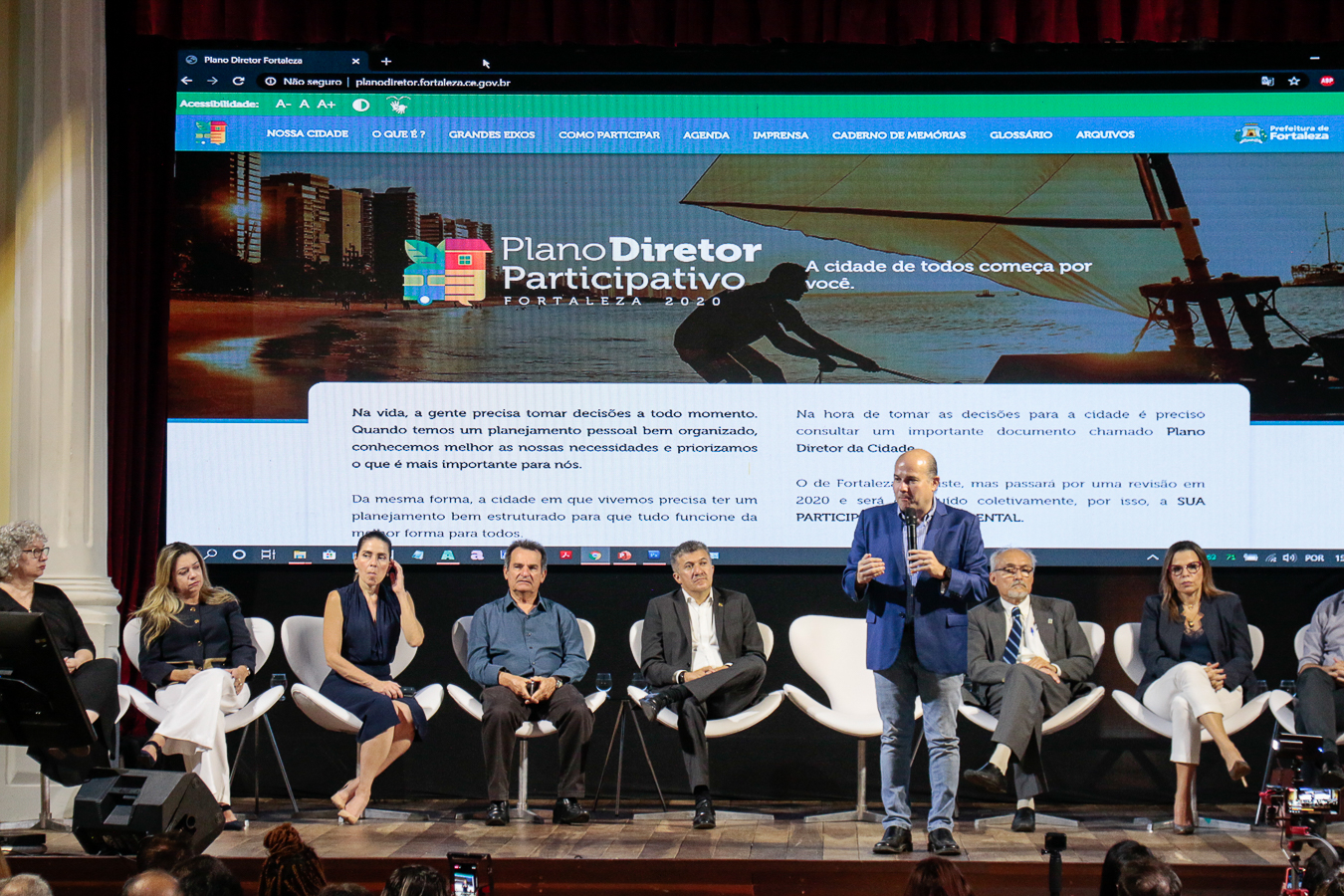Viewport: 1344px width, 896px height.
Task: Expand hidden system tray icons chevron
Action: (1153, 558)
